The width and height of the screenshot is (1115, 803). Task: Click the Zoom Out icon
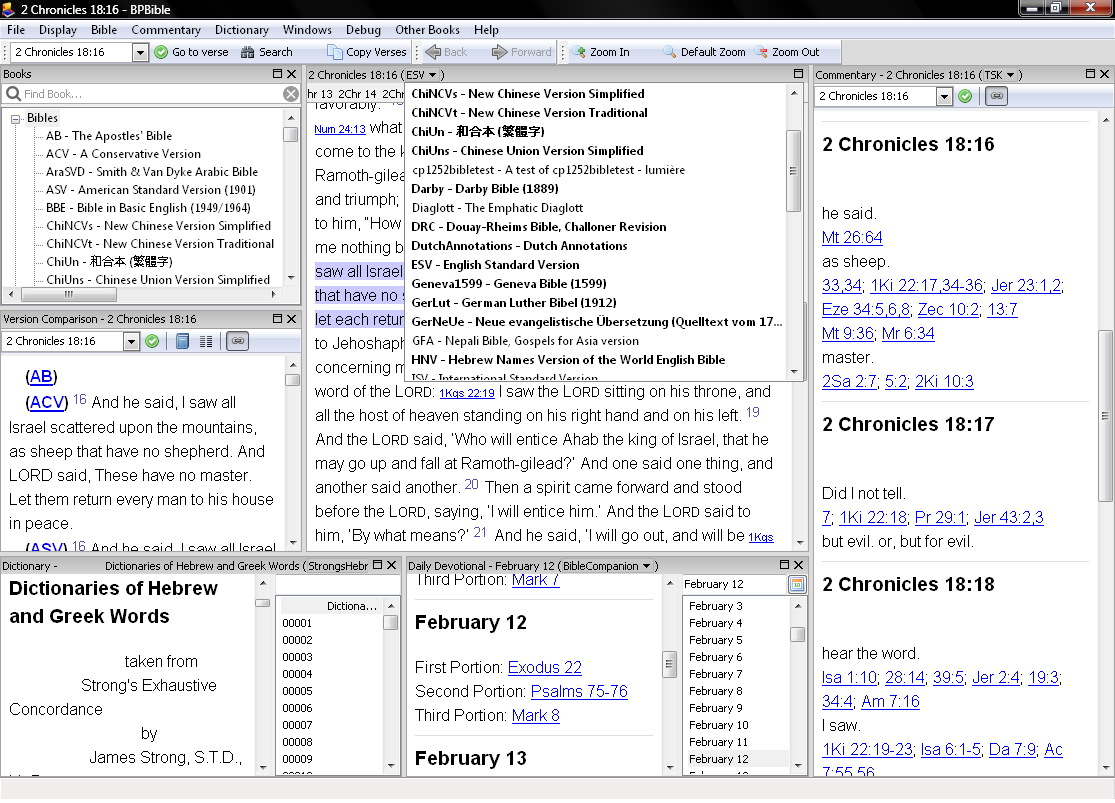tap(762, 52)
